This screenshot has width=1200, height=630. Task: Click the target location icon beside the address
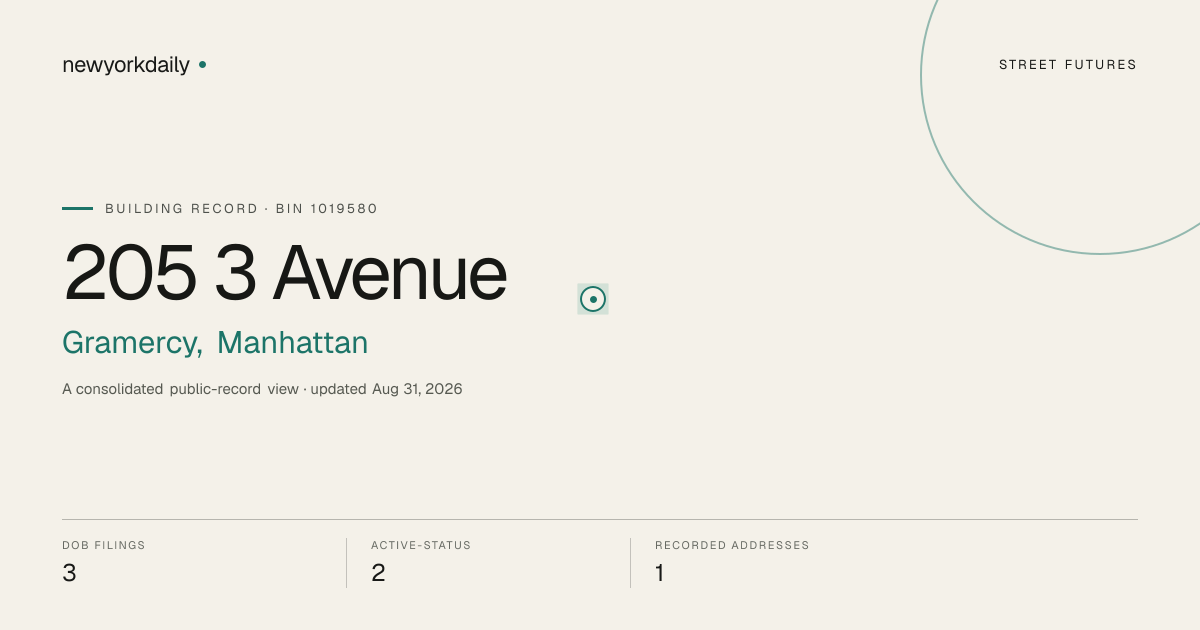coord(593,299)
